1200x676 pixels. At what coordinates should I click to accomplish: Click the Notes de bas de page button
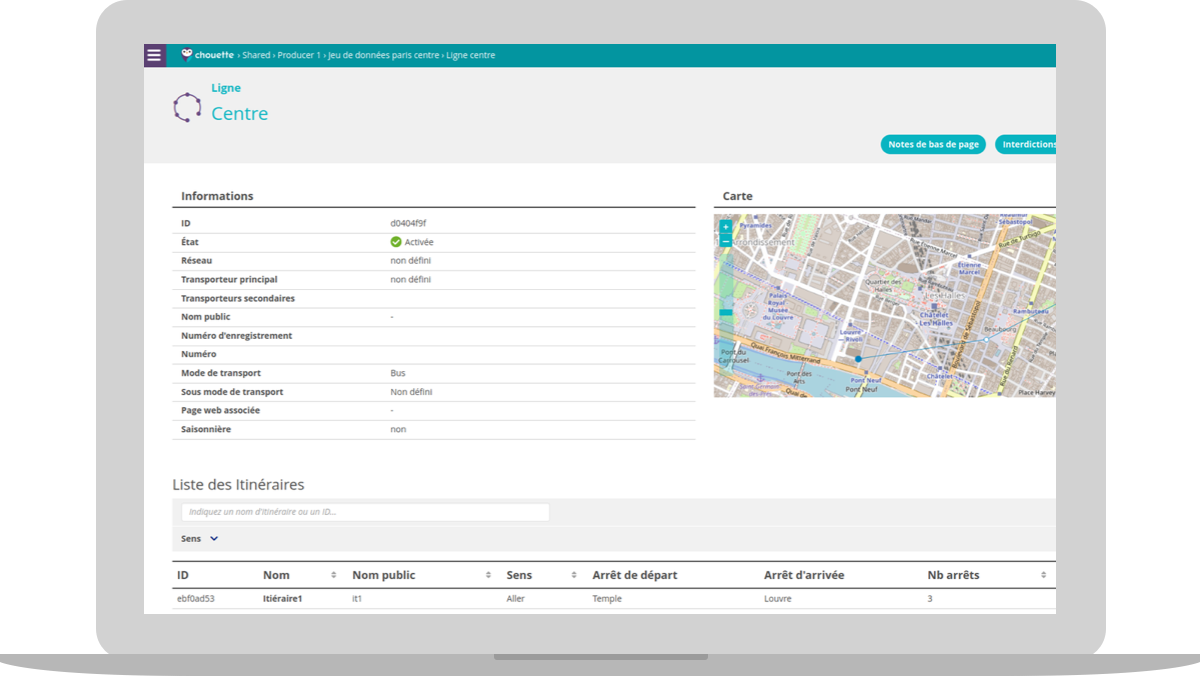pos(933,145)
